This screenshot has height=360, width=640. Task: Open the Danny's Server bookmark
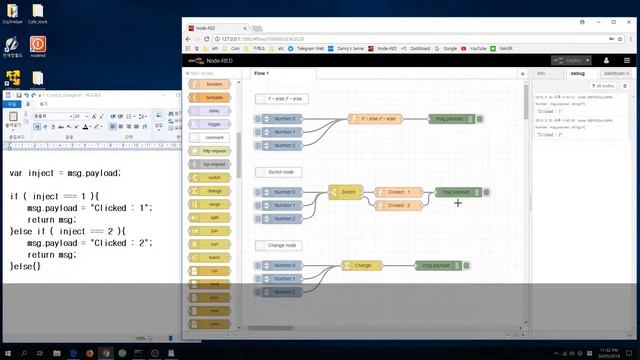346,49
